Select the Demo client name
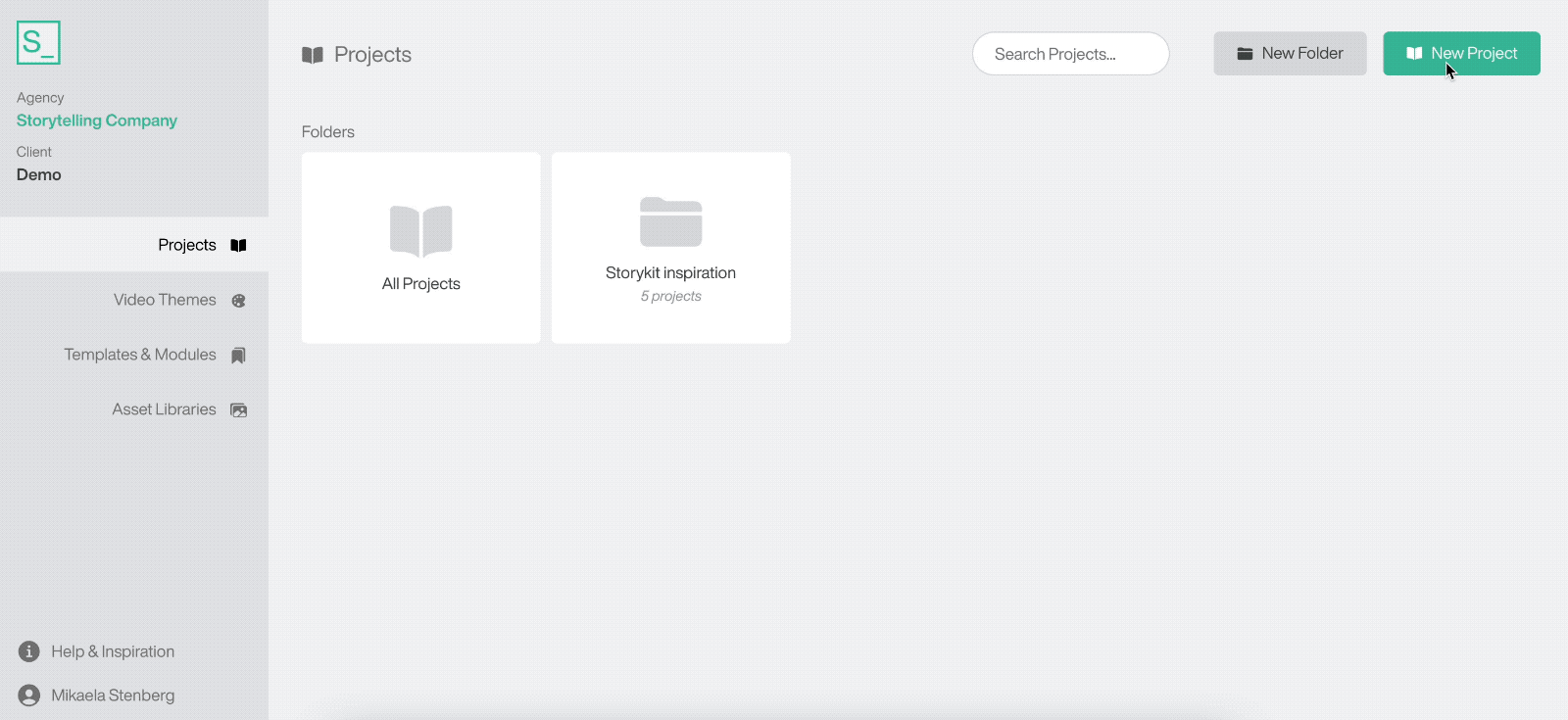This screenshot has height=720, width=1568. 38,174
